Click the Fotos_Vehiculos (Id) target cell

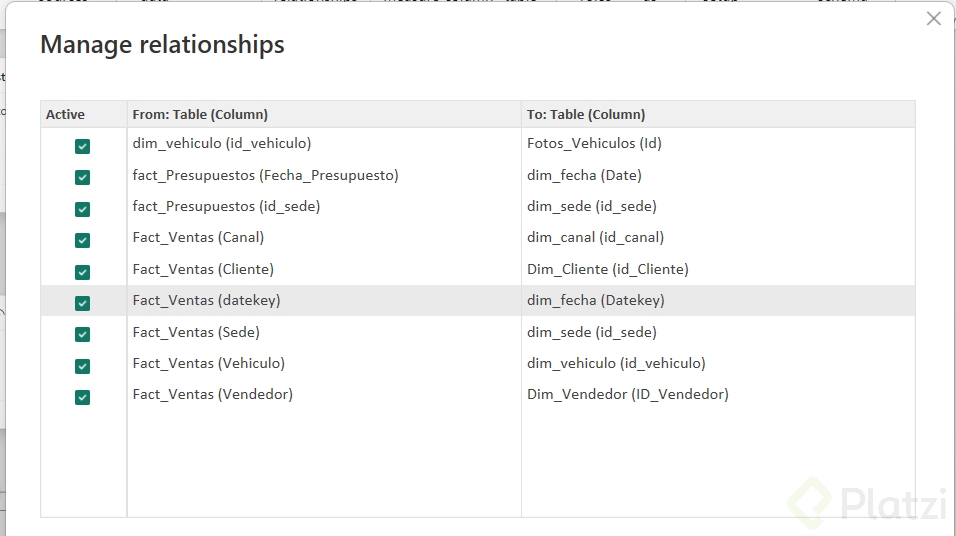594,144
